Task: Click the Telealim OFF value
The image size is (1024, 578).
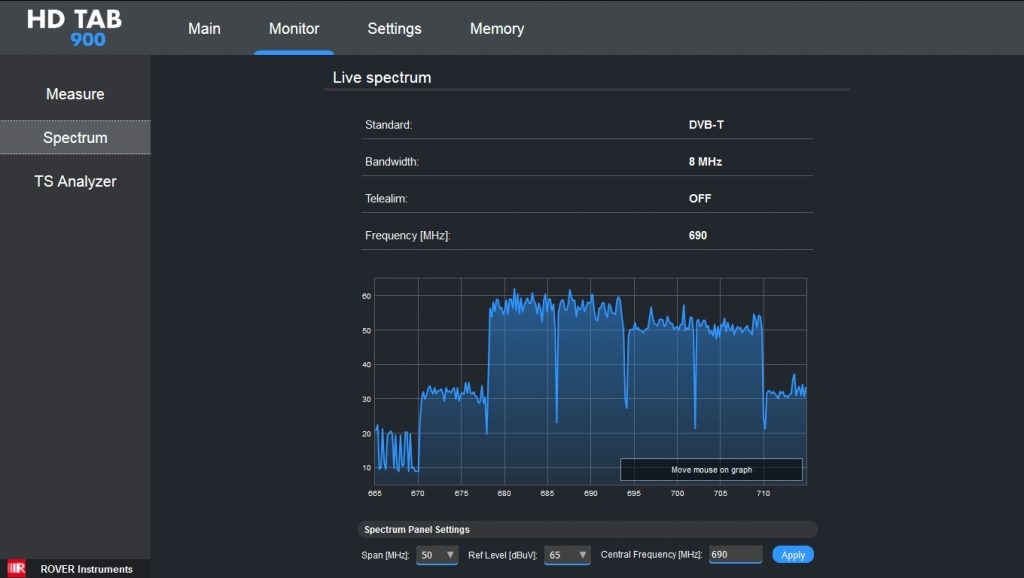Action: click(x=699, y=199)
